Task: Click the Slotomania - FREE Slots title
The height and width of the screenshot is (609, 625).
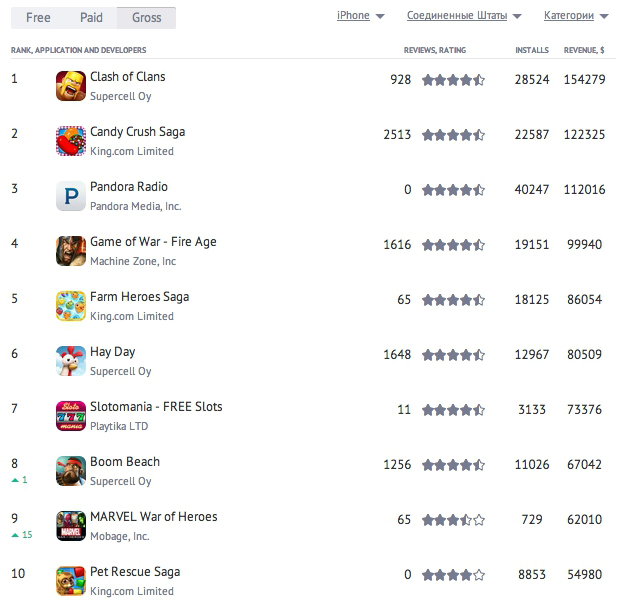Action: point(156,407)
